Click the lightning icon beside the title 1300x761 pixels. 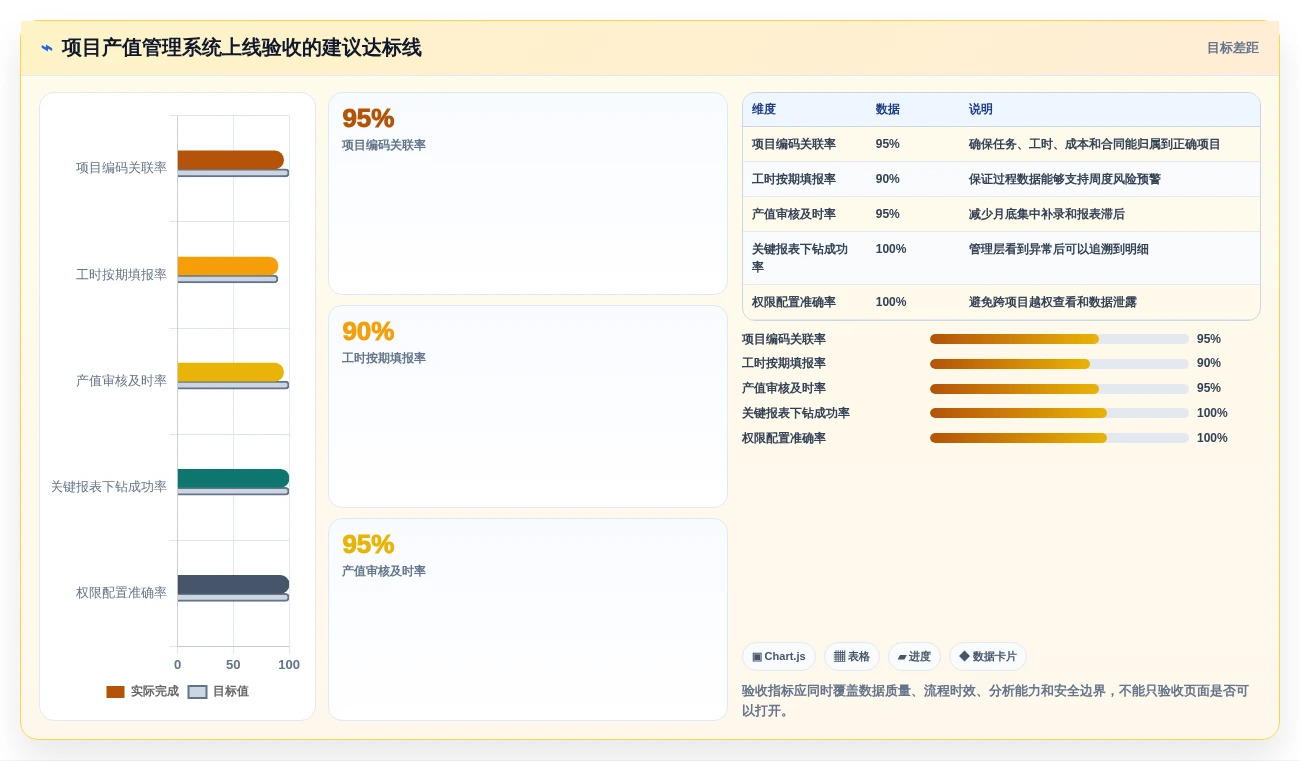[46, 48]
